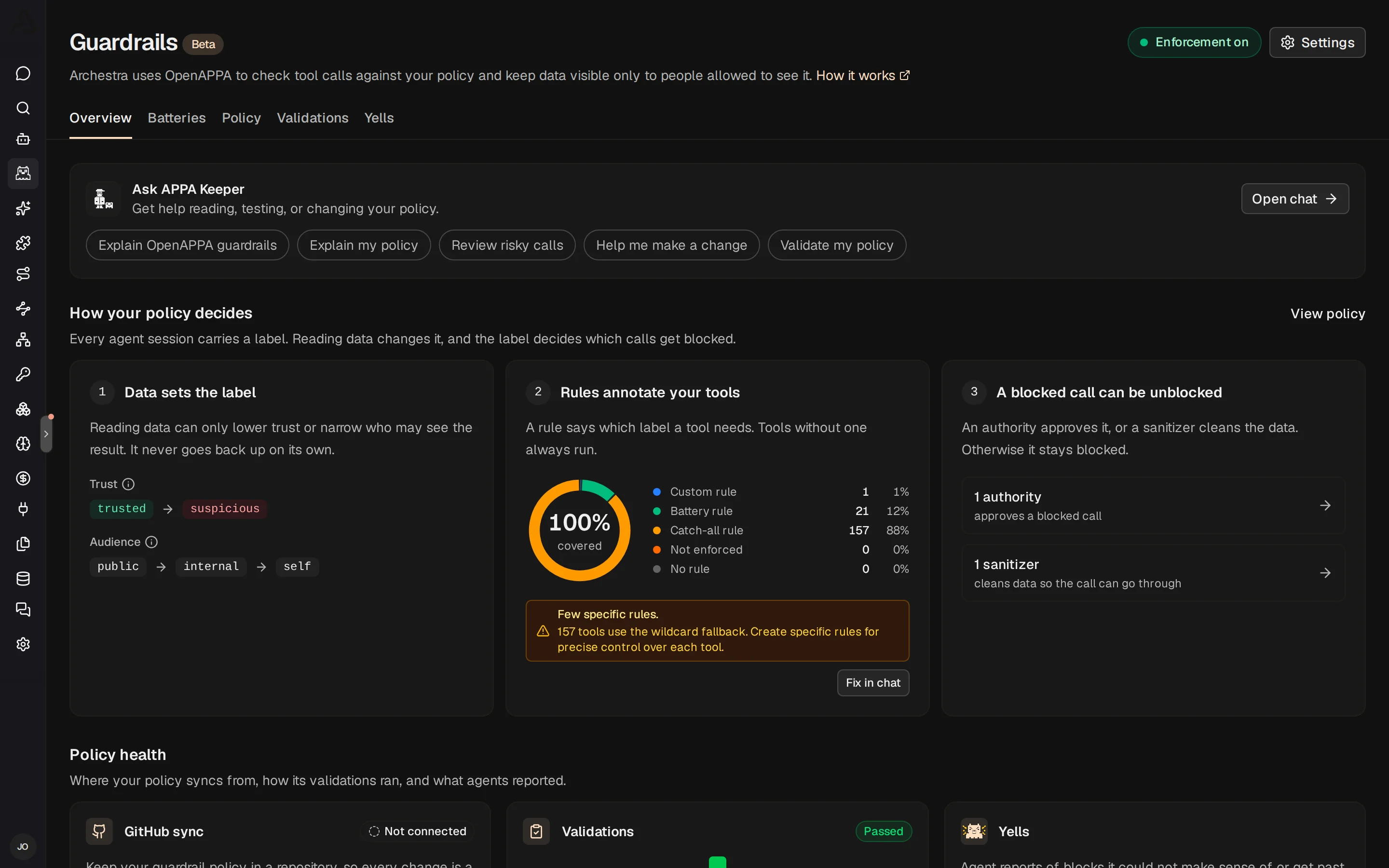Expand the collapsed sidebar handle
This screenshot has width=1389, height=868.
point(46,434)
